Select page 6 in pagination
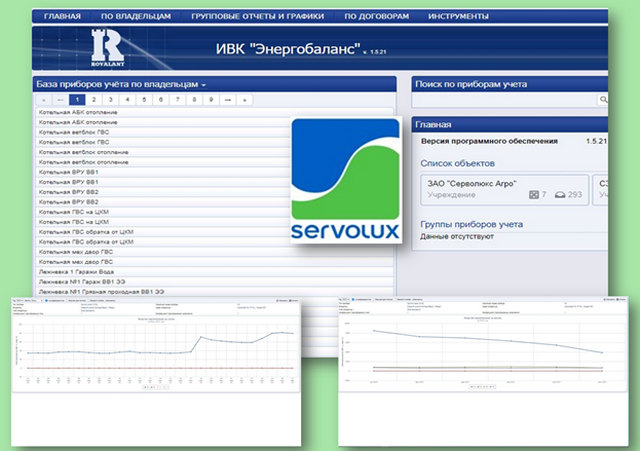This screenshot has width=640, height=451. coord(161,100)
